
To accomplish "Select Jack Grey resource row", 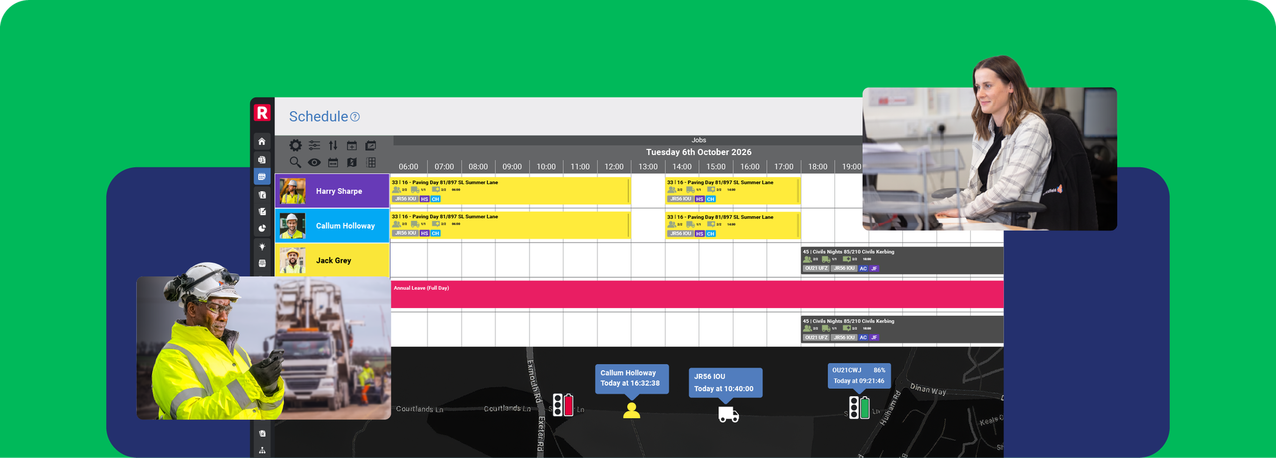I will (332, 261).
